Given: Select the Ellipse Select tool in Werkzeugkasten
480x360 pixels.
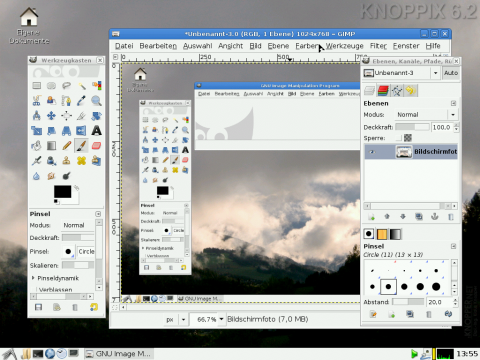Looking at the screenshot, I should 51,86.
